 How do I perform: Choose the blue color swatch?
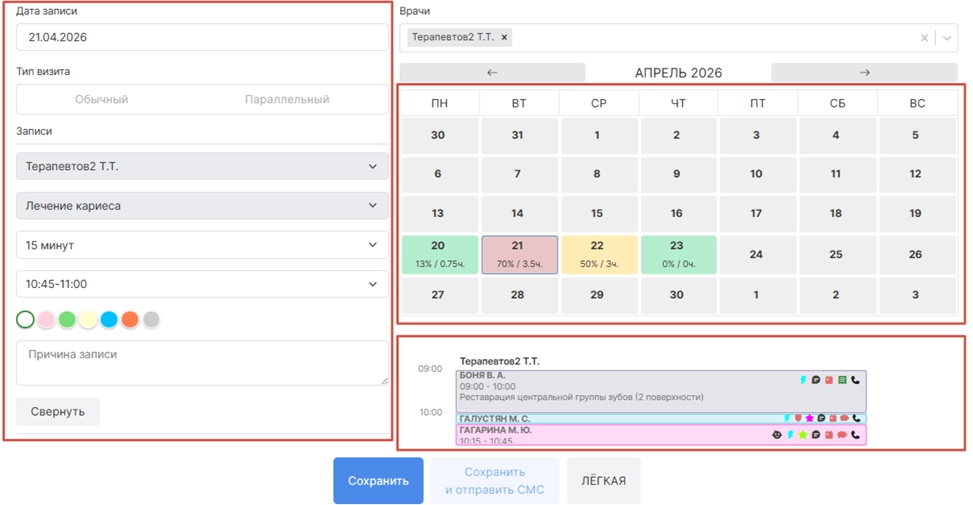click(x=109, y=320)
